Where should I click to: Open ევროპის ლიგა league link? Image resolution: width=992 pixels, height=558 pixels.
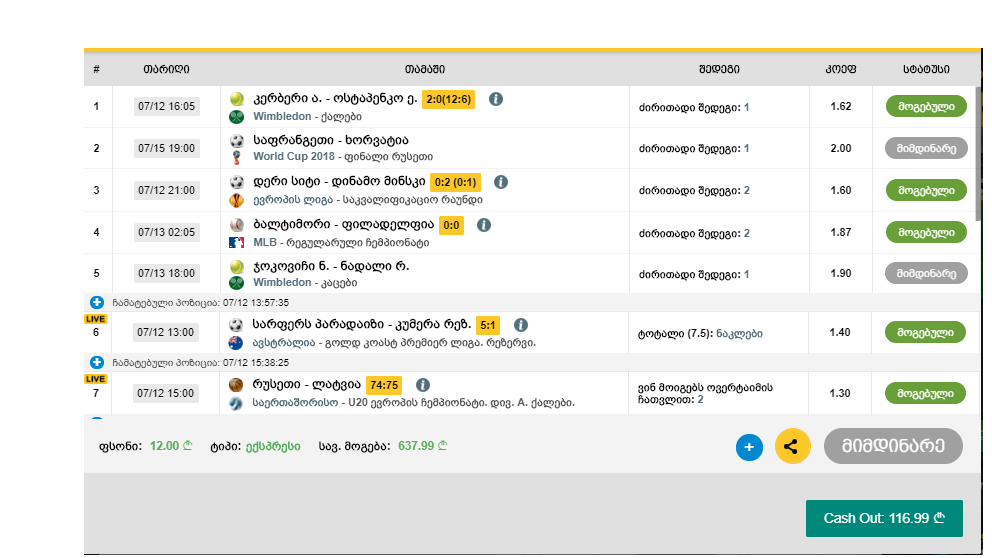[293, 199]
